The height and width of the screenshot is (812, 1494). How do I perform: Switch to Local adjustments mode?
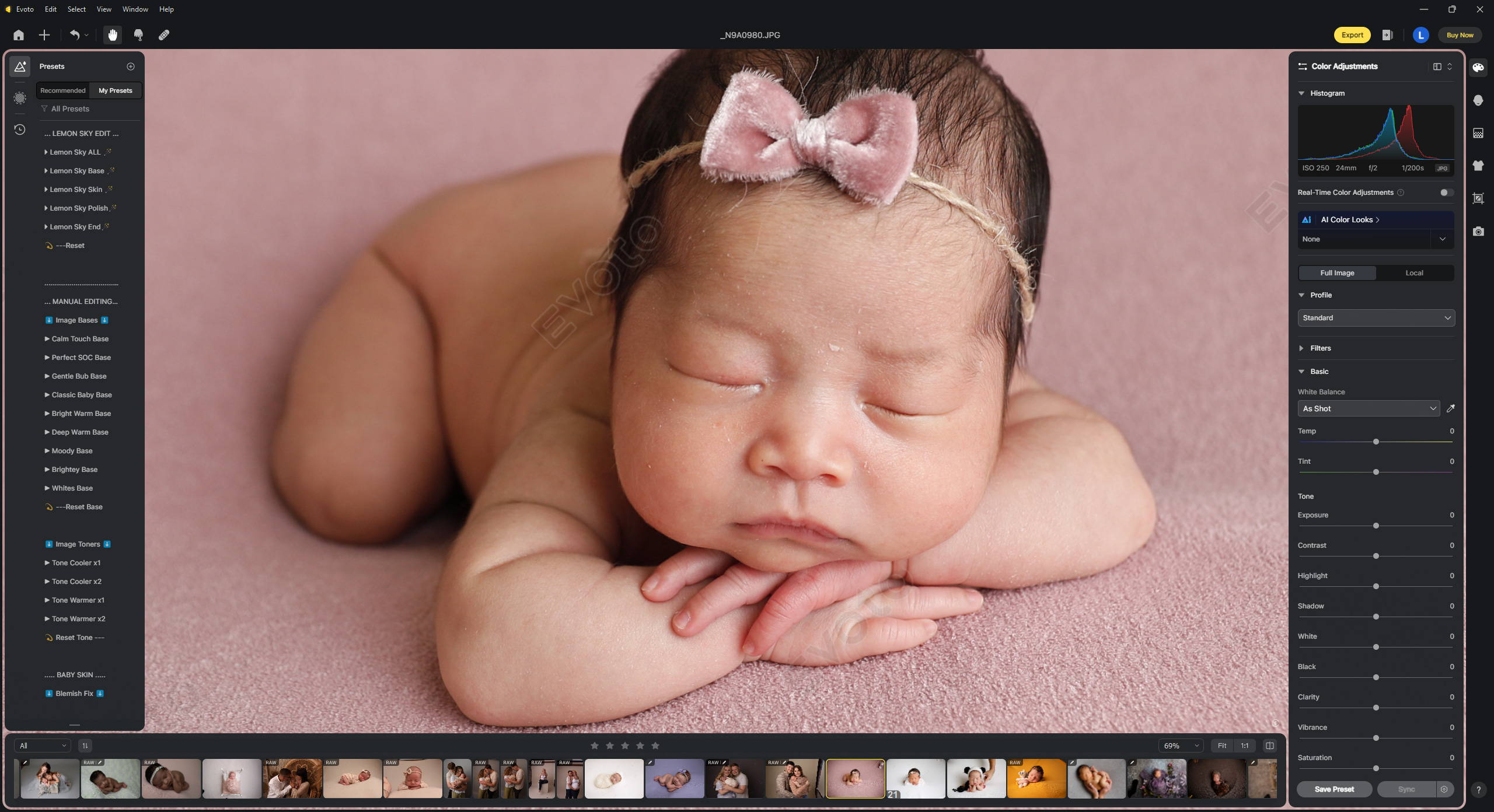click(x=1413, y=273)
